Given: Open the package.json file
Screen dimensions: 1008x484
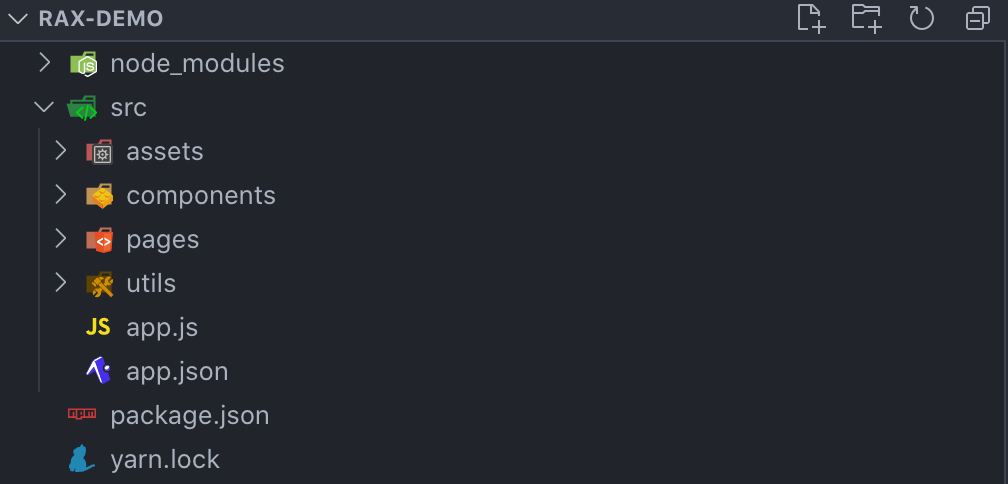Looking at the screenshot, I should [190, 415].
